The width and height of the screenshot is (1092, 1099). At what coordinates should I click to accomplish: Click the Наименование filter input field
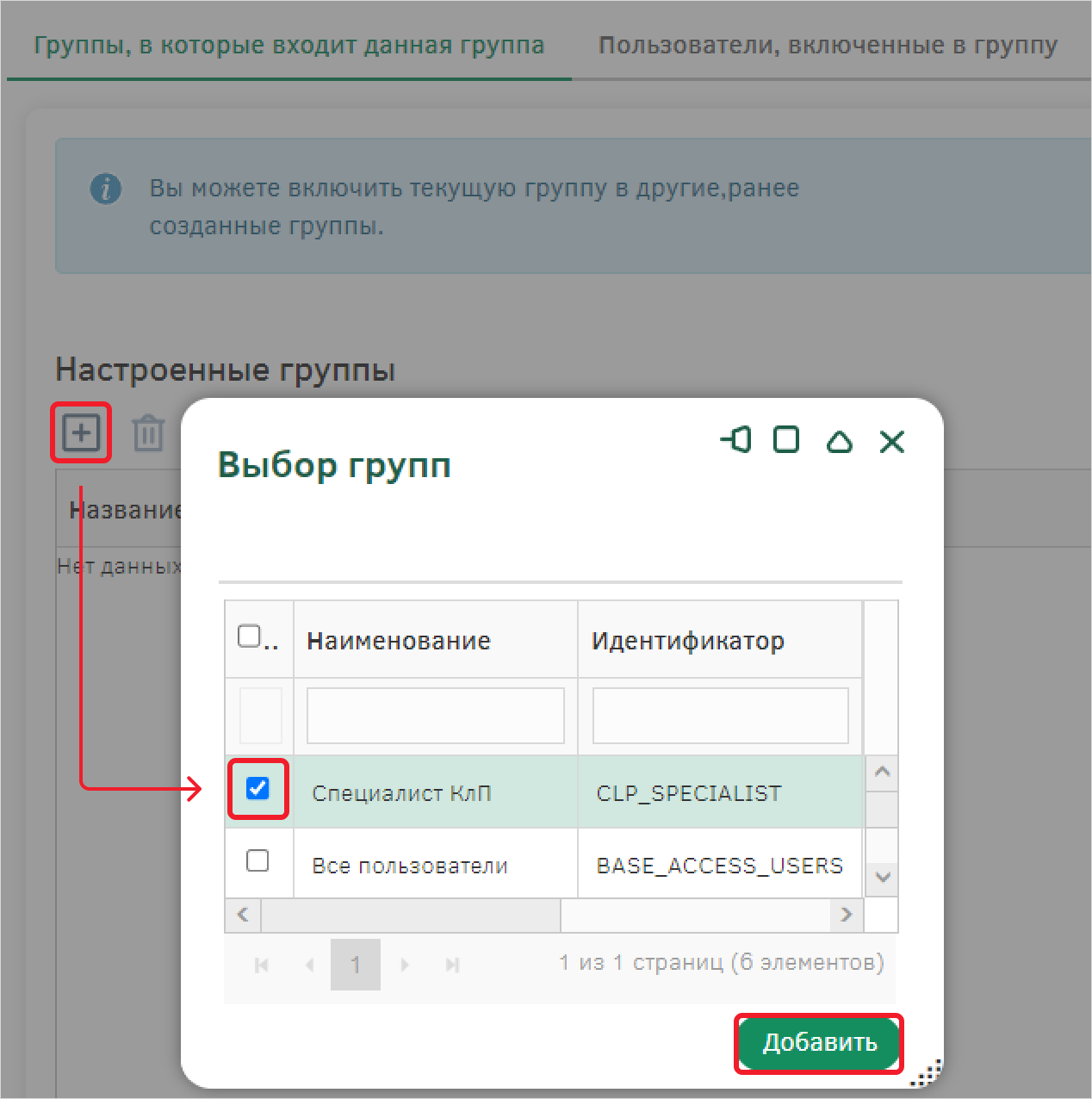(x=436, y=715)
